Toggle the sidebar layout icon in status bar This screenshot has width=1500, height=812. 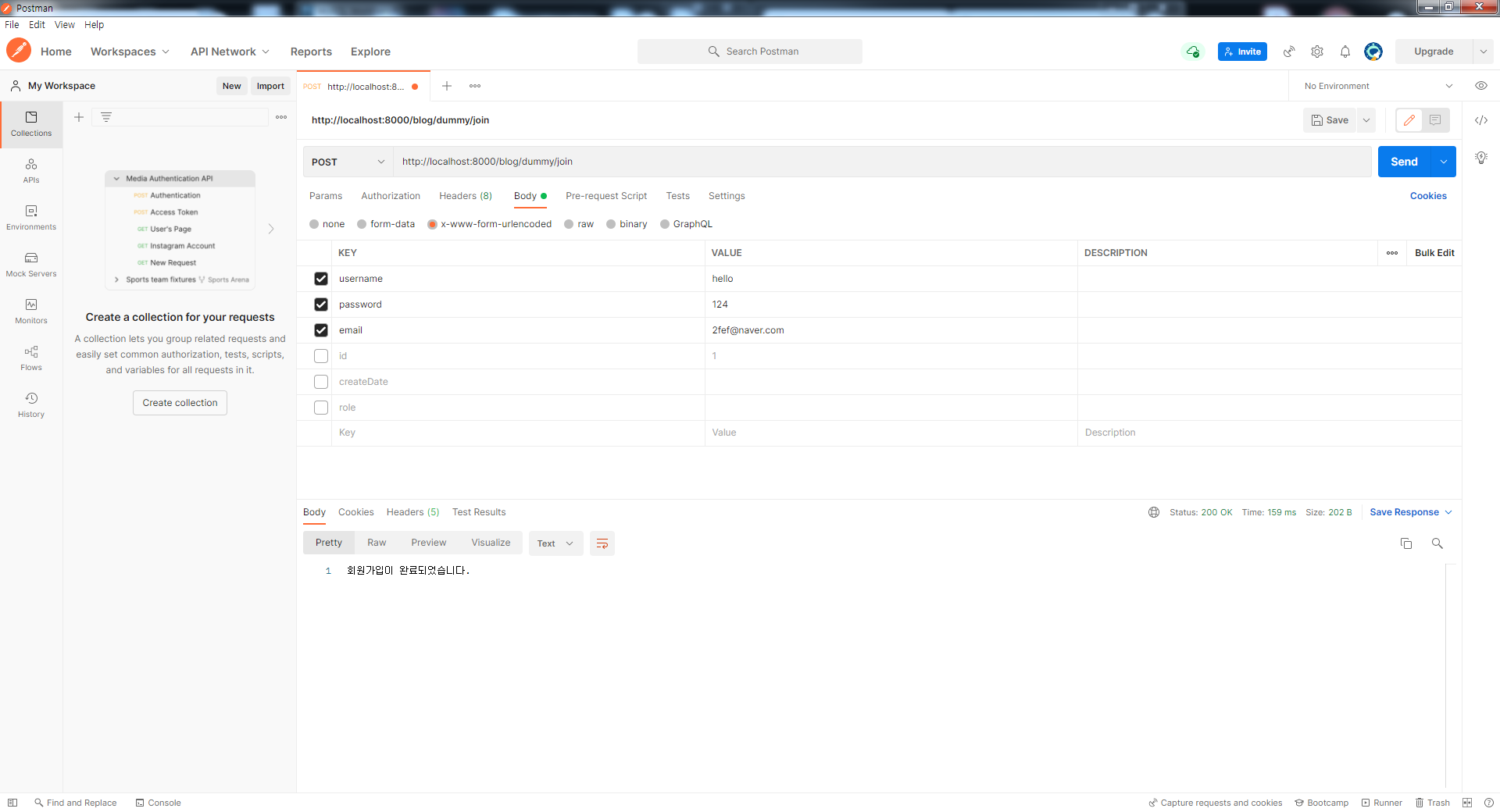(x=12, y=803)
